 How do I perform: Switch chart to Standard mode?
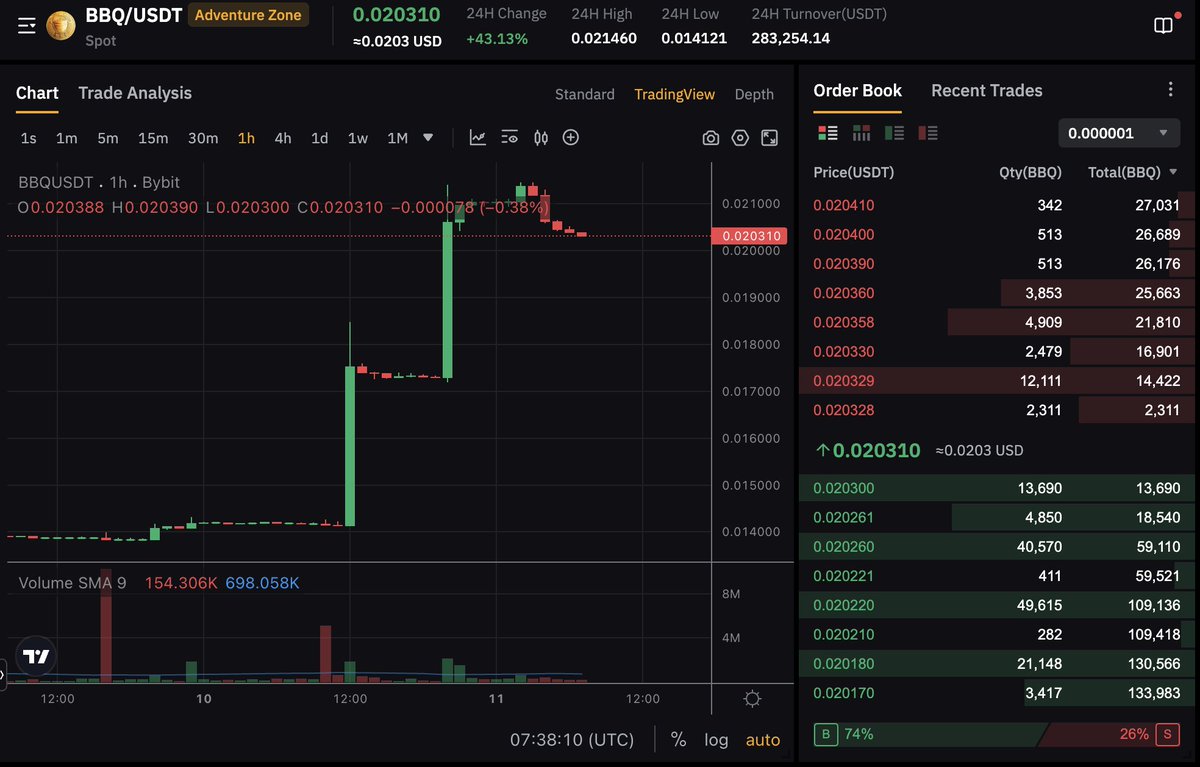585,94
